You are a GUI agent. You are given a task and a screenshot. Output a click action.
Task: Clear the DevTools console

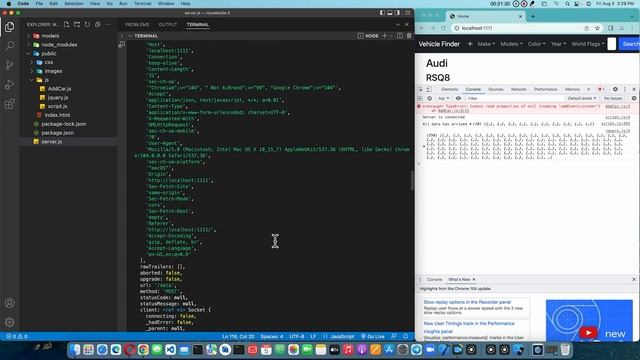(x=429, y=98)
